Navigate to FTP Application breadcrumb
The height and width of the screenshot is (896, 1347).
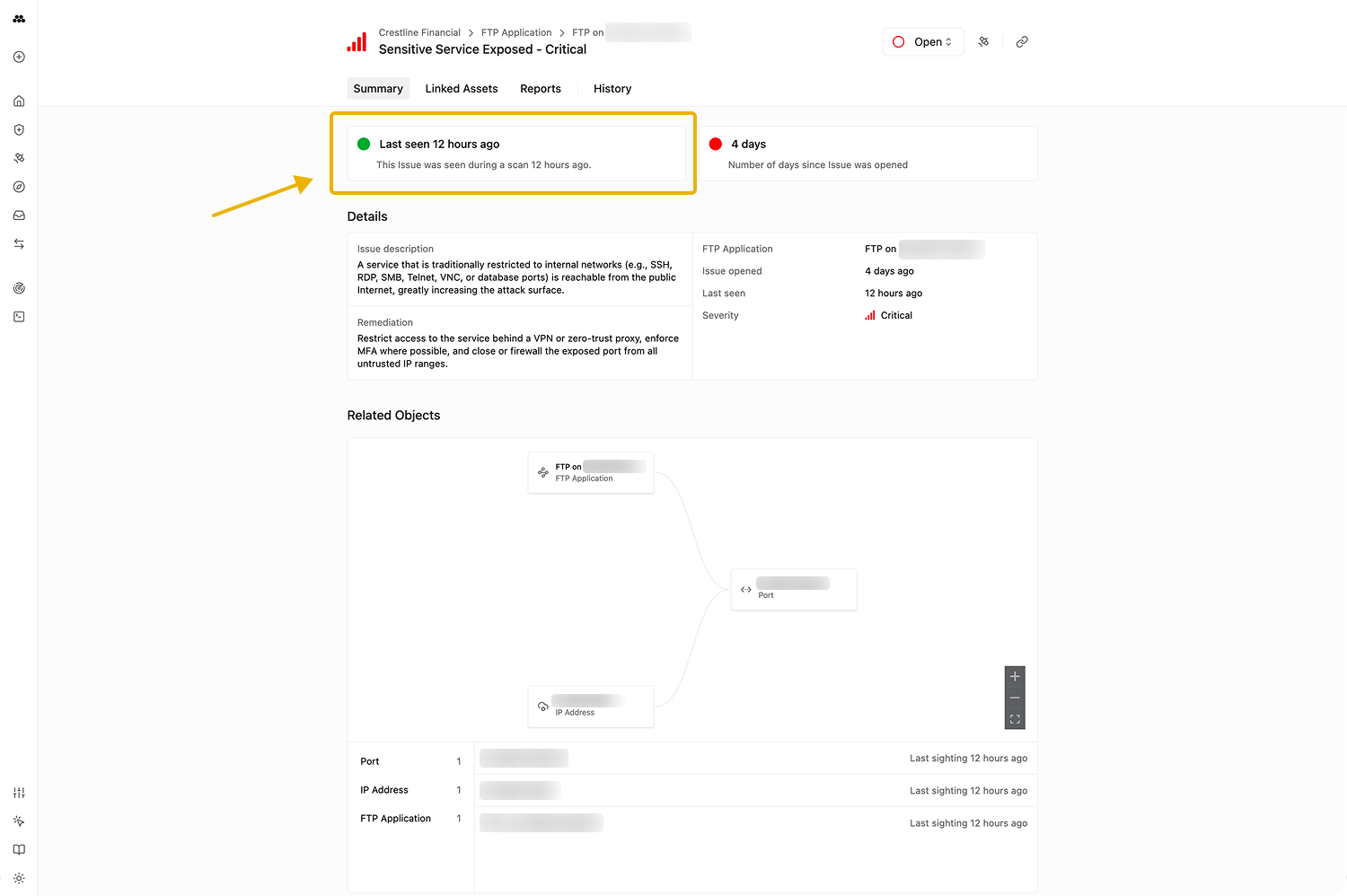point(516,32)
